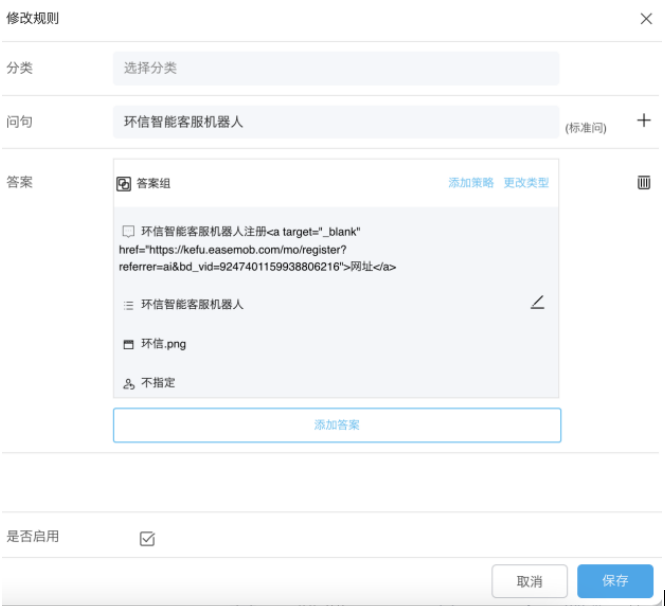Click the 问句 input field with 环信智能客服机器人
This screenshot has width=665, height=606.
(335, 122)
